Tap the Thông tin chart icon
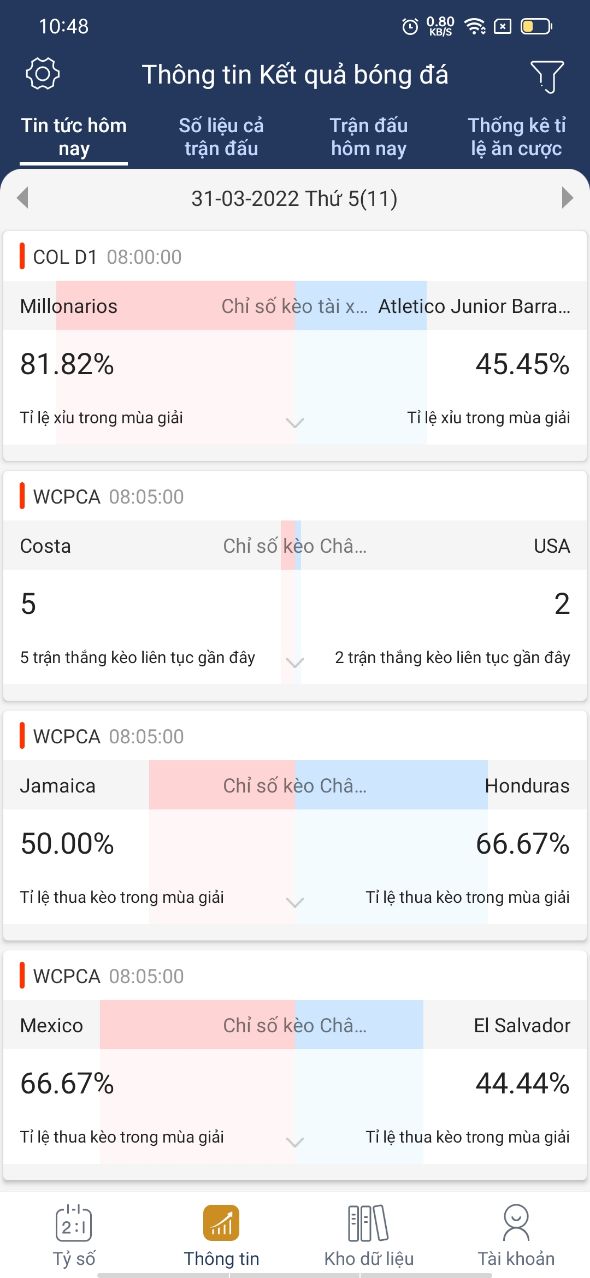 [221, 1222]
